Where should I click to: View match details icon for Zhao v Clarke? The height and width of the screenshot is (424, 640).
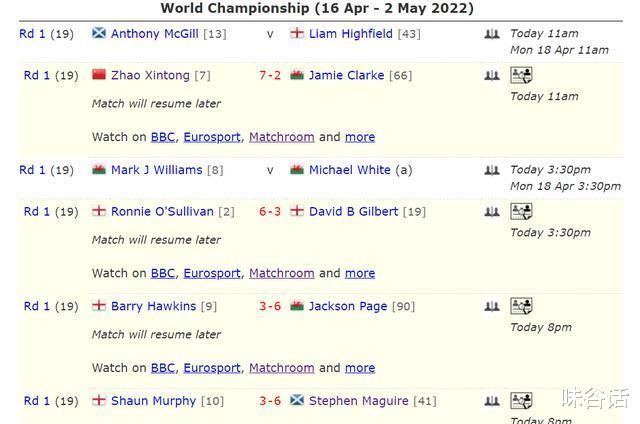click(521, 75)
